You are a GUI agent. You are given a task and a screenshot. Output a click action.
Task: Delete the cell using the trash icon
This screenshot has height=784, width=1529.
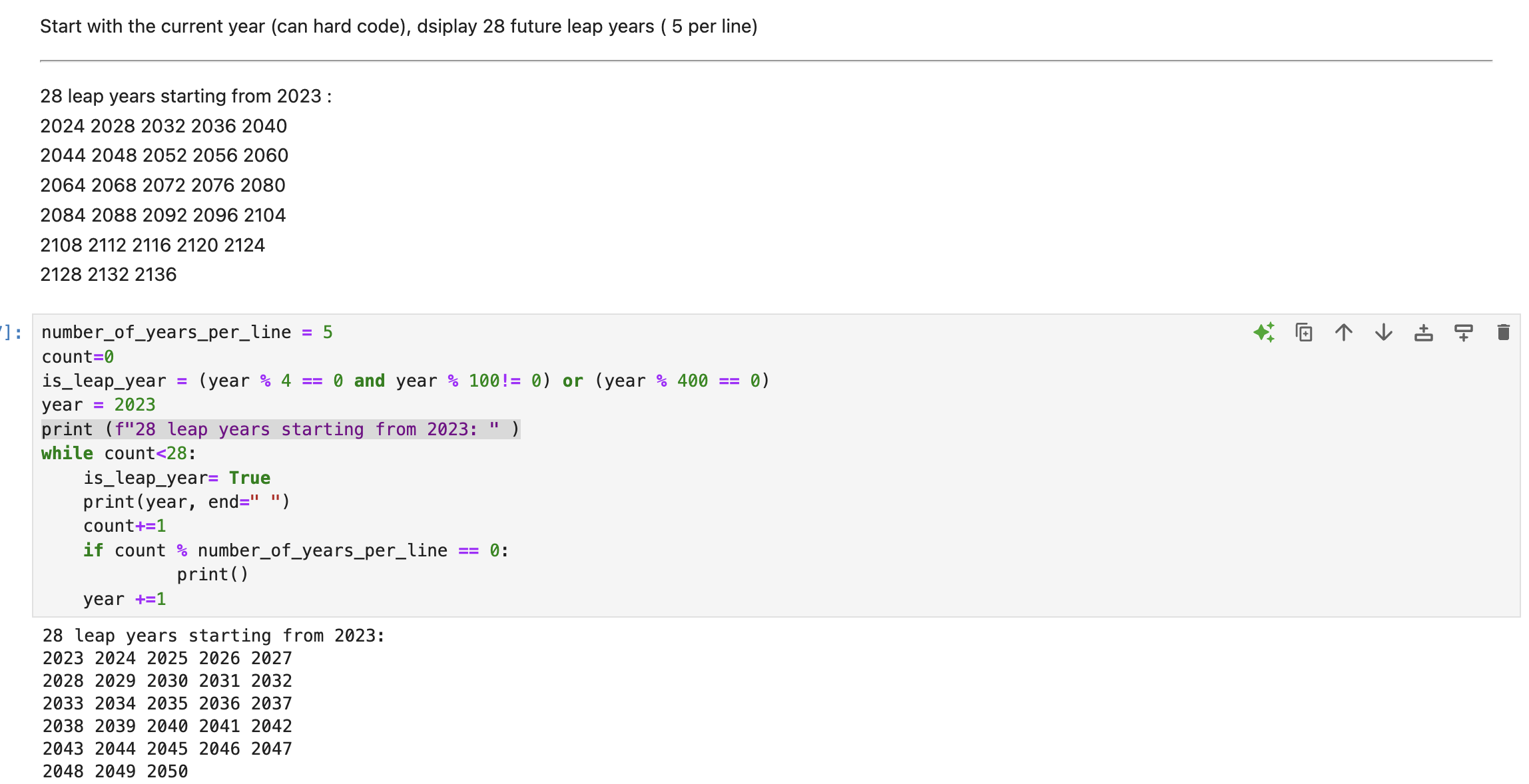point(1503,332)
